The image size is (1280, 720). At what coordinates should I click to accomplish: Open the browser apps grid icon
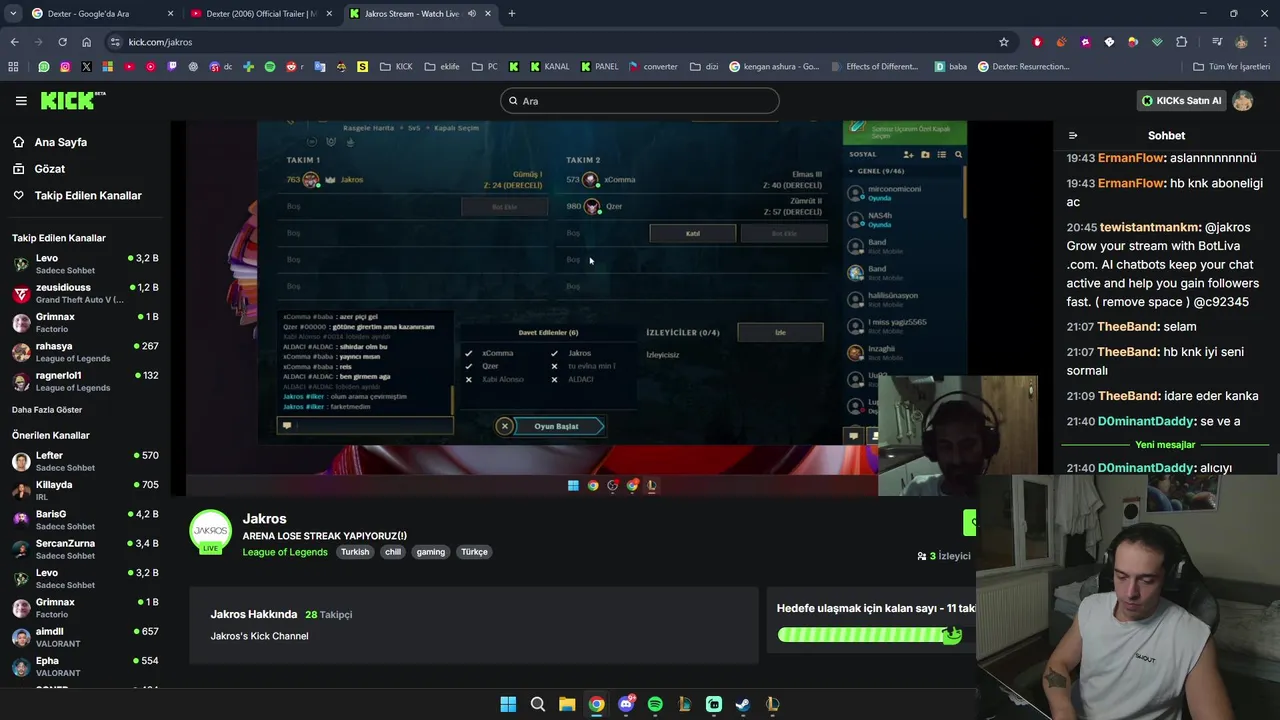pos(13,67)
